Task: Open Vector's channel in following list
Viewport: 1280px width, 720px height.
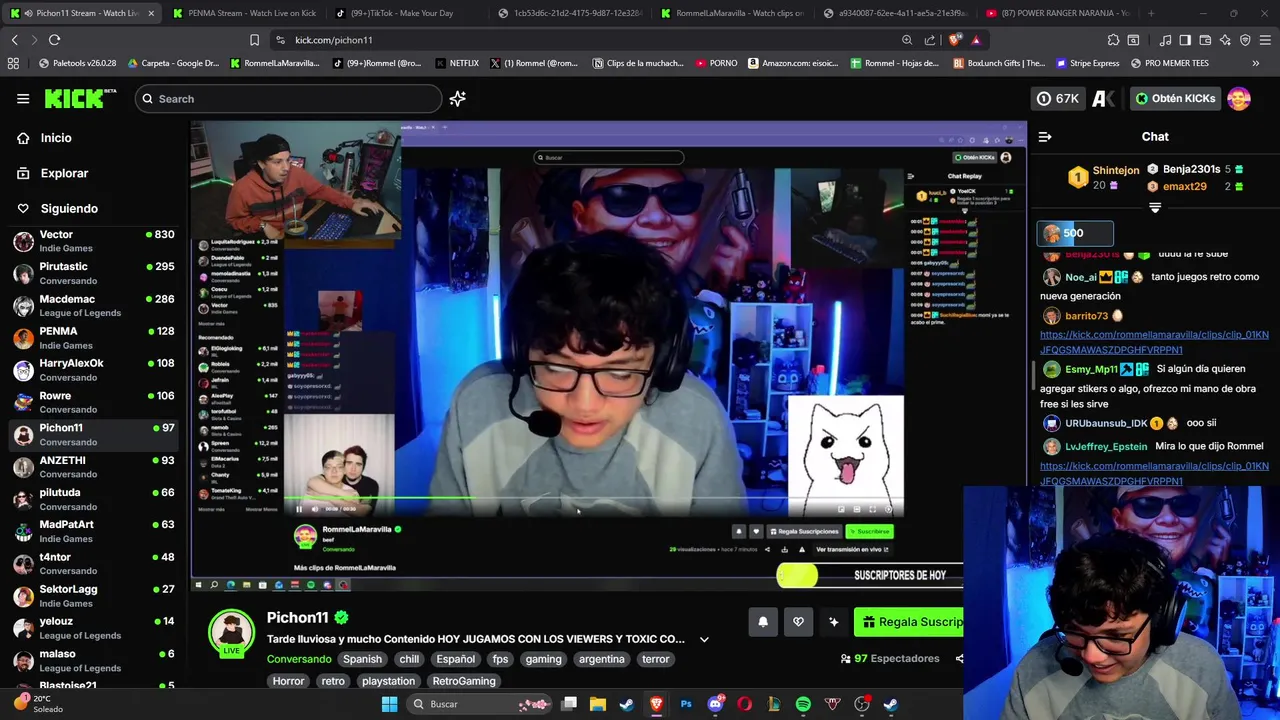Action: click(x=94, y=241)
